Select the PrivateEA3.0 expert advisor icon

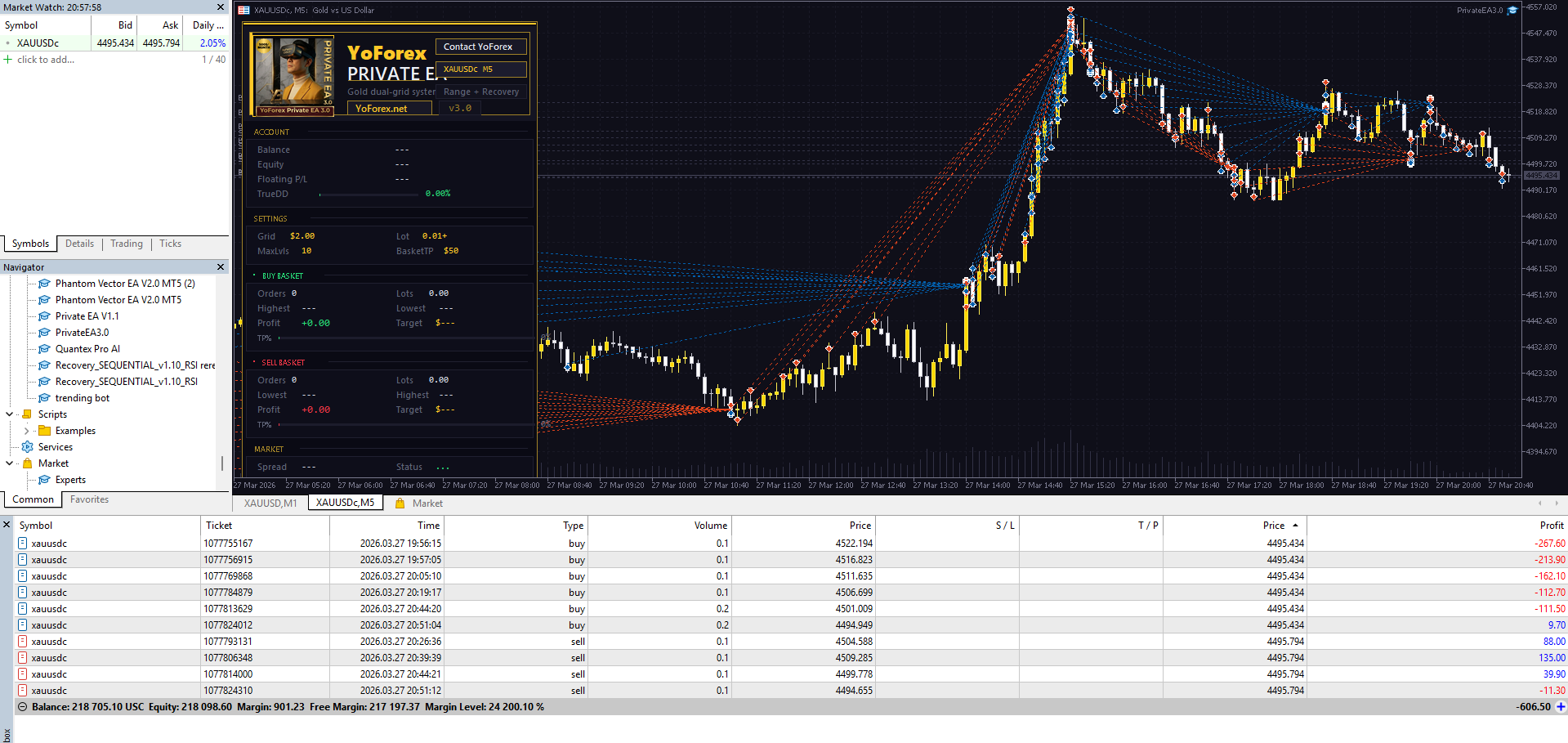(x=44, y=333)
